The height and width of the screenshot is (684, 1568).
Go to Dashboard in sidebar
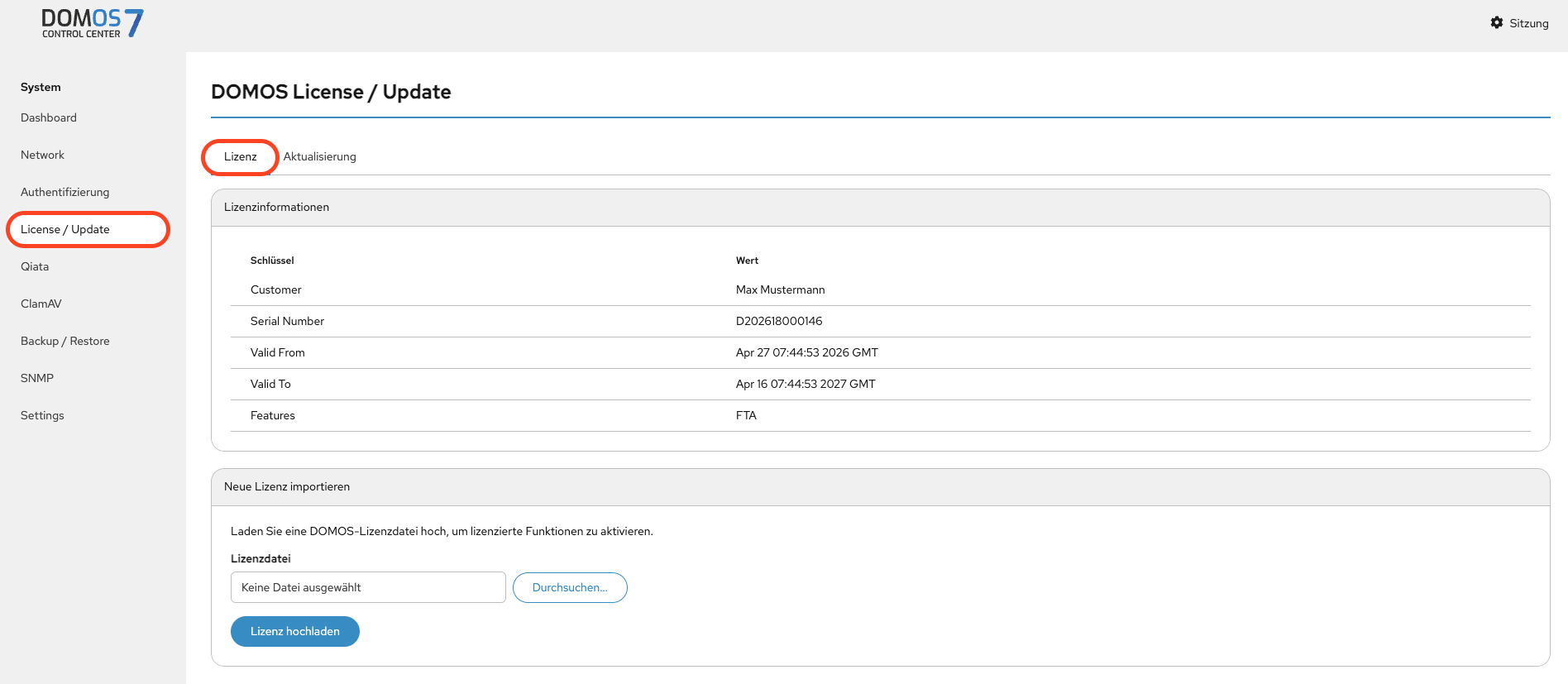[x=49, y=117]
